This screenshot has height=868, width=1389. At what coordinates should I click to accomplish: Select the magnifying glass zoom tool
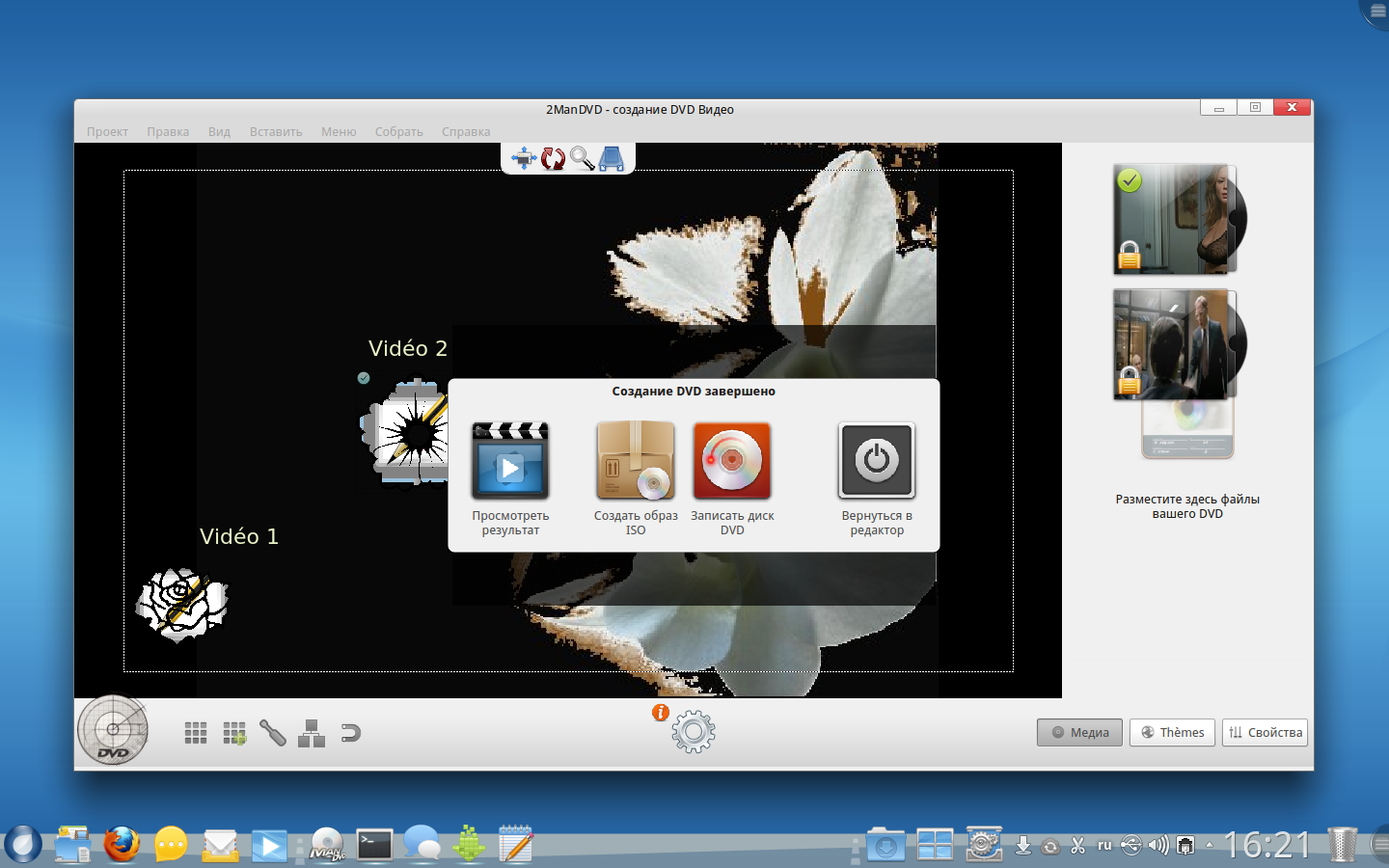(x=582, y=158)
